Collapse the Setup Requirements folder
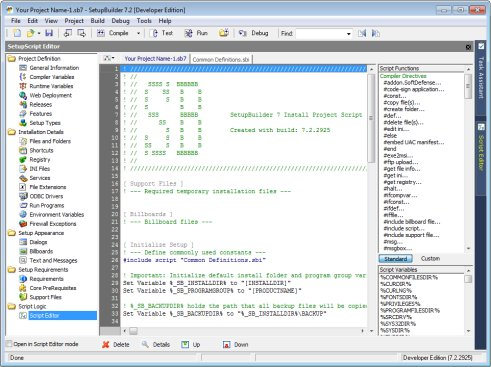 pyautogui.click(x=12, y=270)
